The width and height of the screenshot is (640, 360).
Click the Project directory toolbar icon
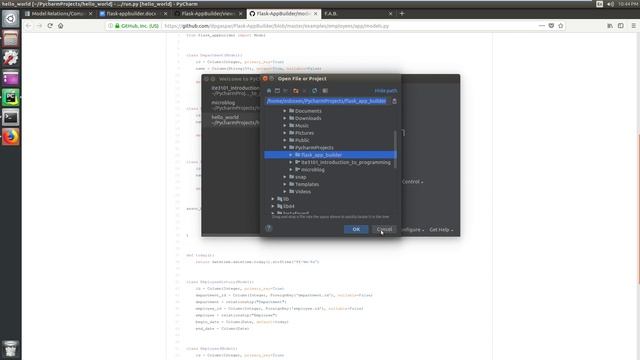286,91
